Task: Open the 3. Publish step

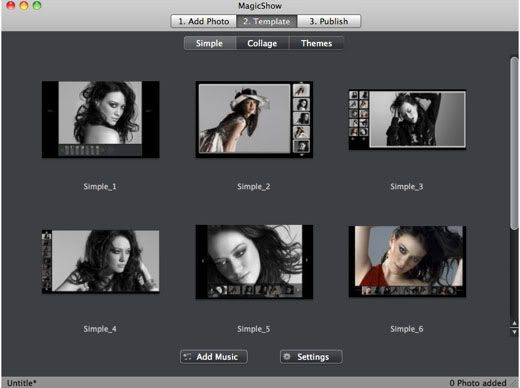Action: point(329,21)
